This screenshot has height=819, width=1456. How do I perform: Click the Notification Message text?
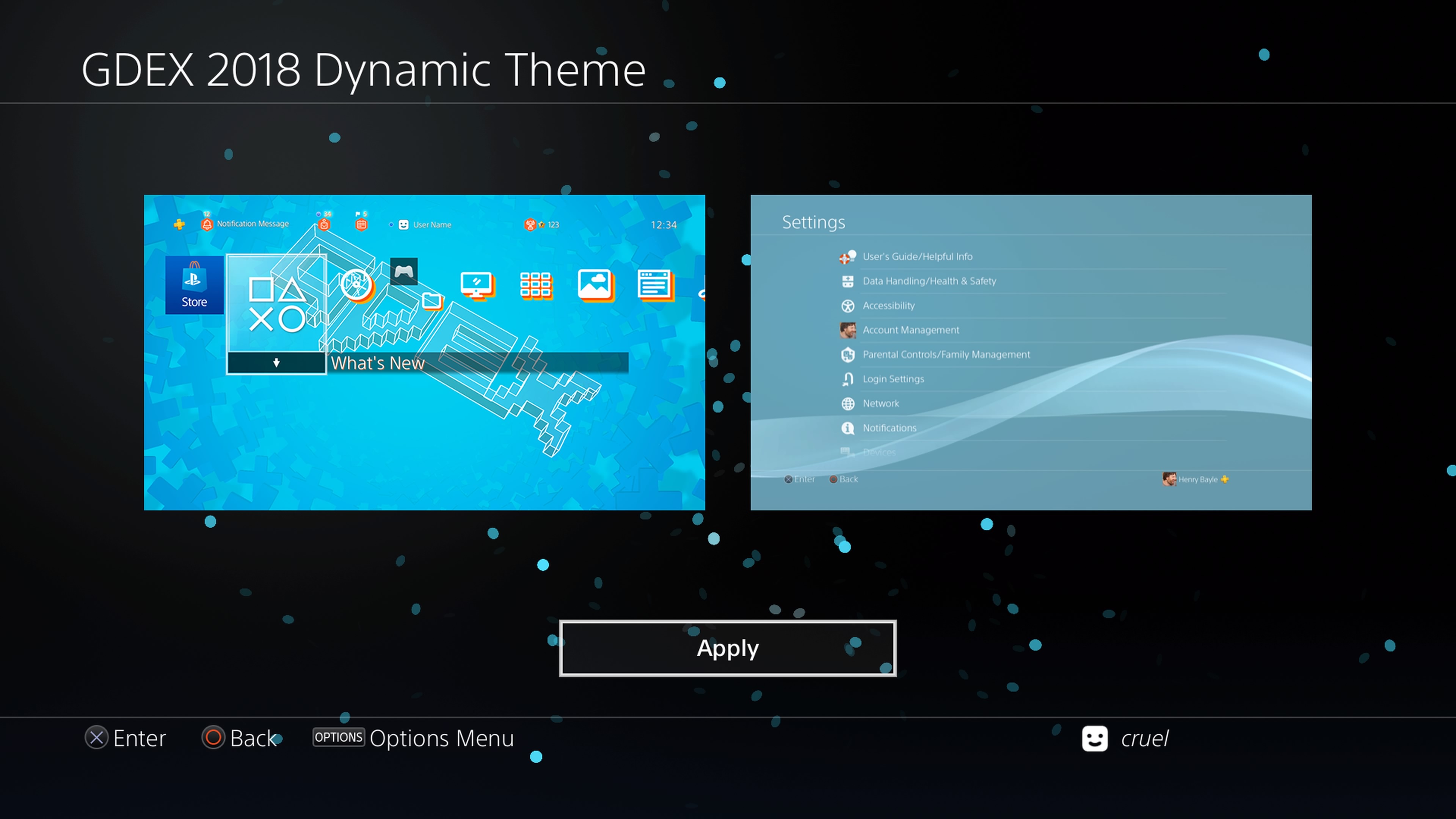point(253,224)
